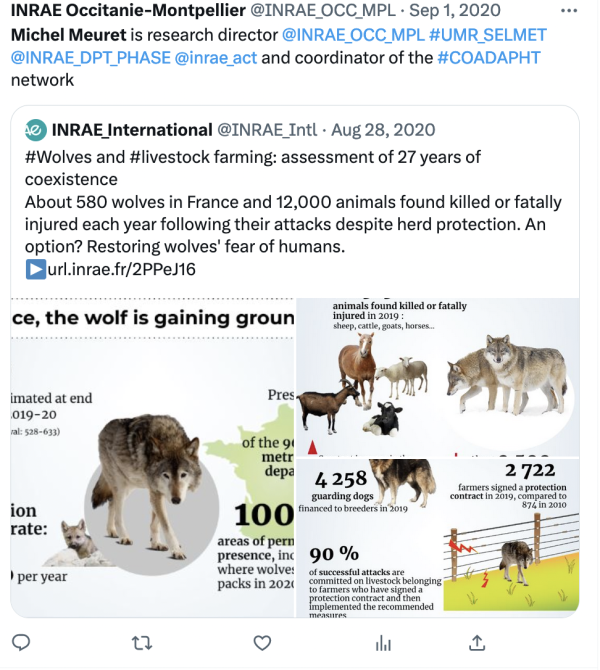Open the #COADAPHT hashtag
The width and height of the screenshot is (600, 670).
[489, 57]
